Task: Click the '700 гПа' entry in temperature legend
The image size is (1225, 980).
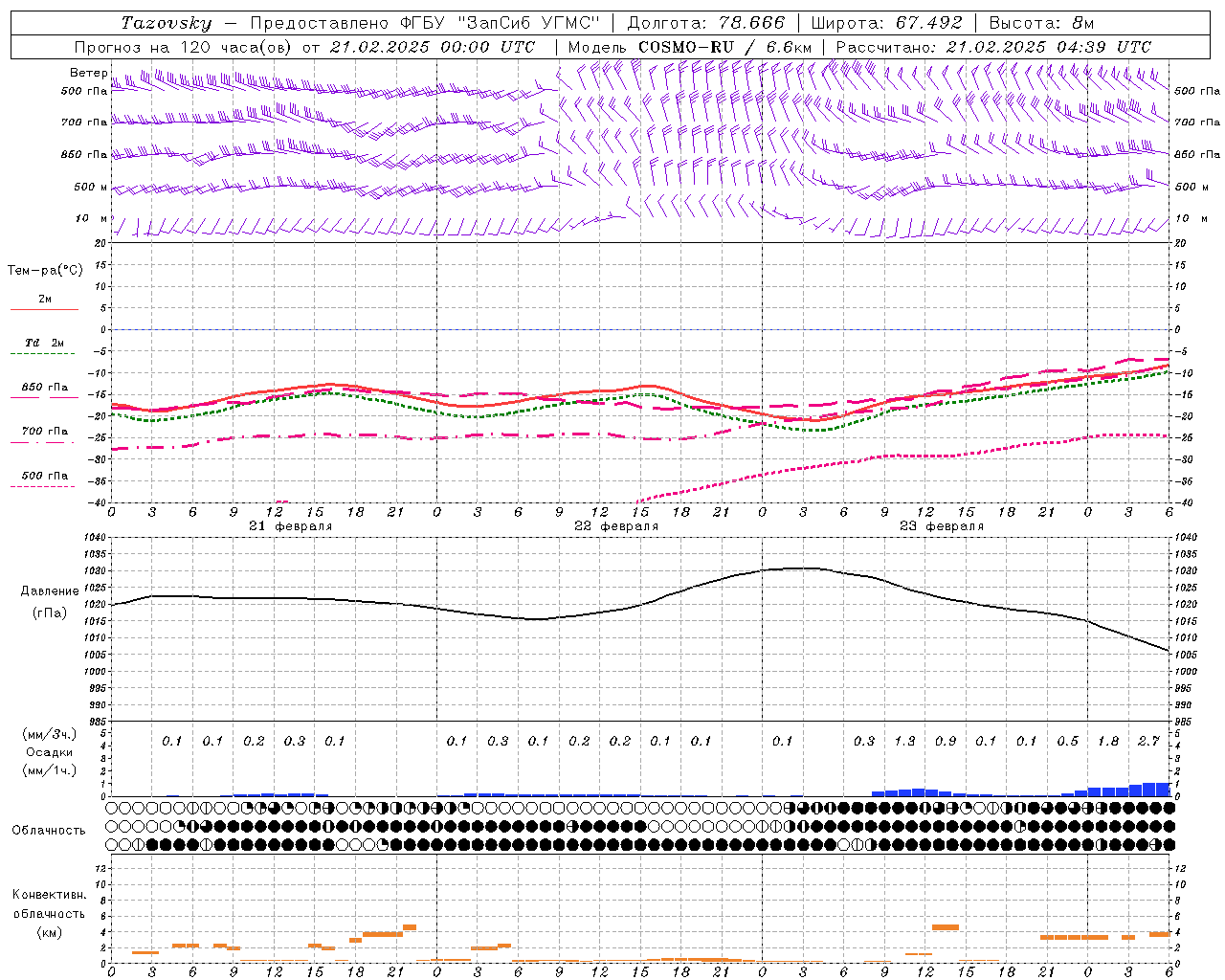Action: pyautogui.click(x=45, y=431)
